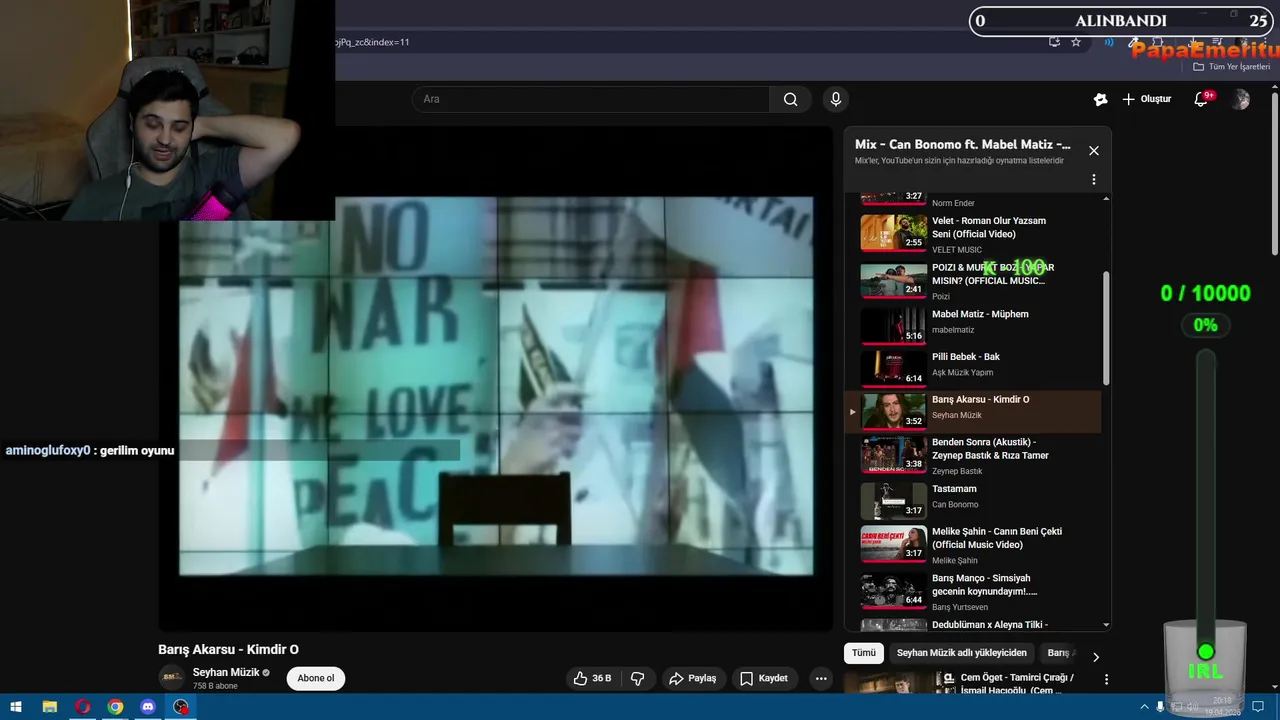Open more actions ellipsis under video
This screenshot has height=720, width=1280.
pyautogui.click(x=821, y=678)
